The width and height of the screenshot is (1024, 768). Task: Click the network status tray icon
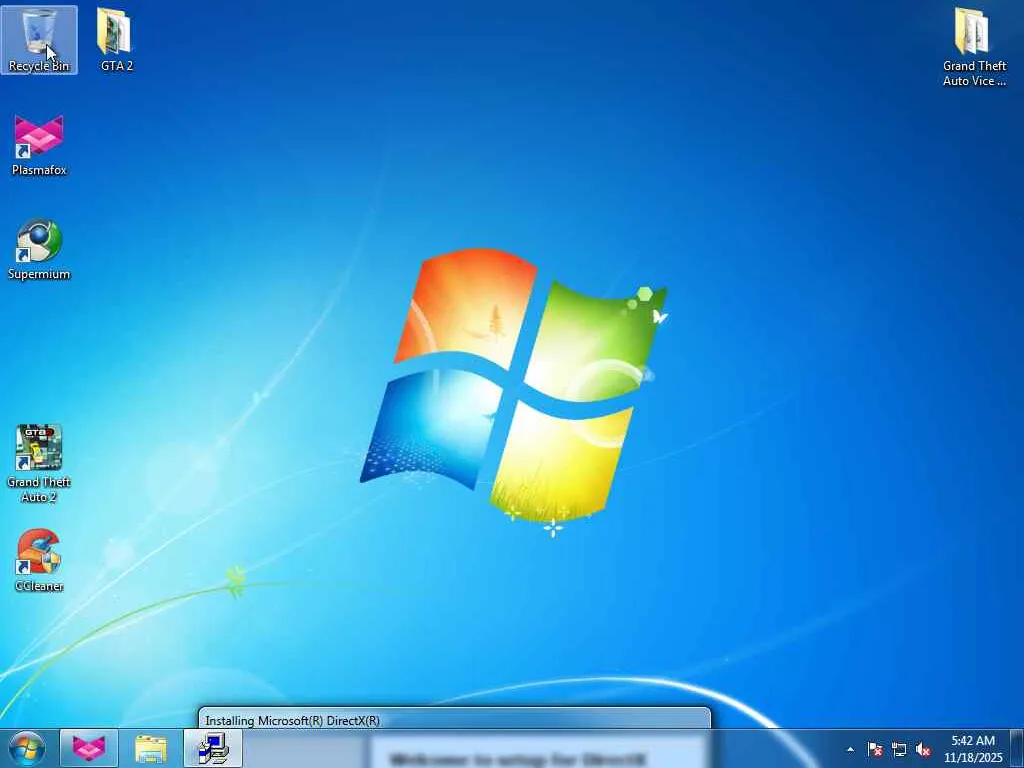click(x=899, y=750)
